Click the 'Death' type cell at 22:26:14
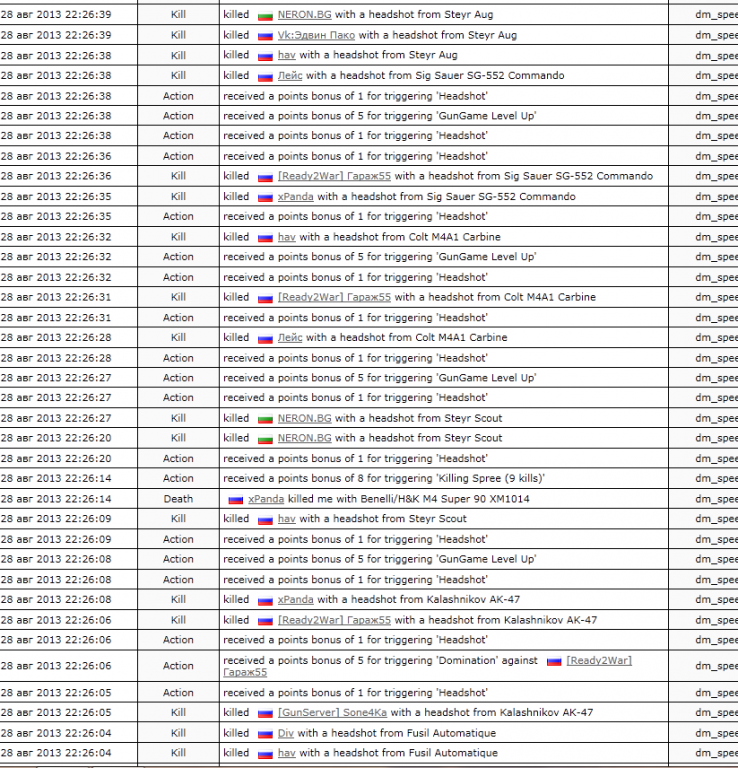 (x=178, y=498)
